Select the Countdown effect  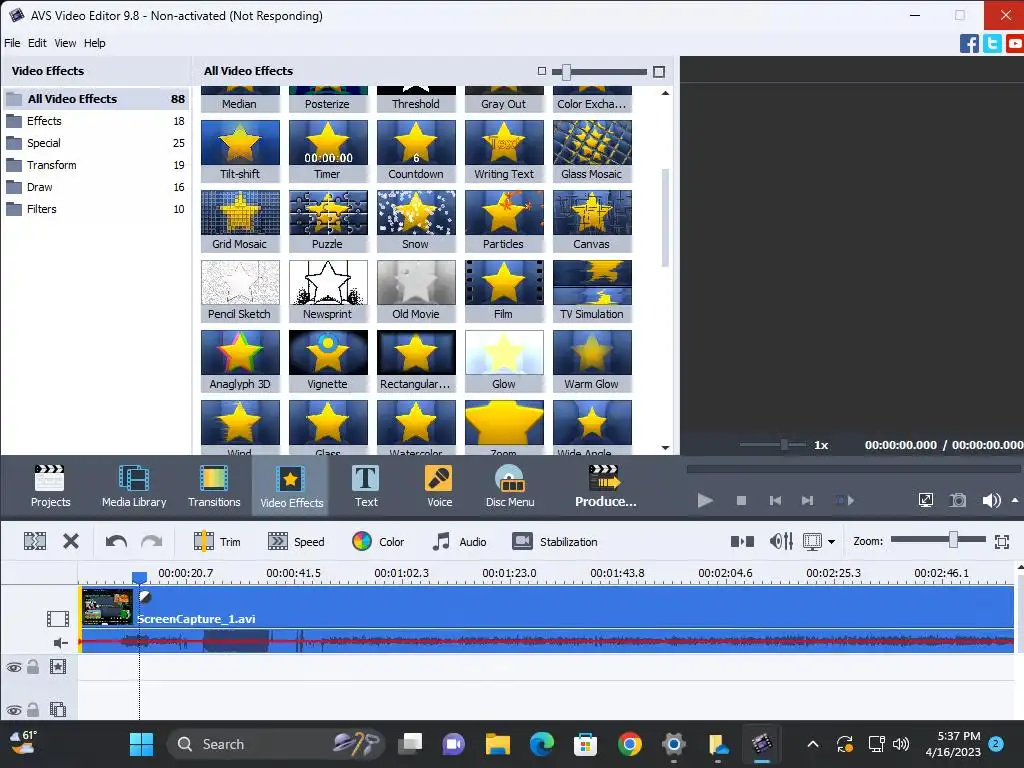click(416, 151)
